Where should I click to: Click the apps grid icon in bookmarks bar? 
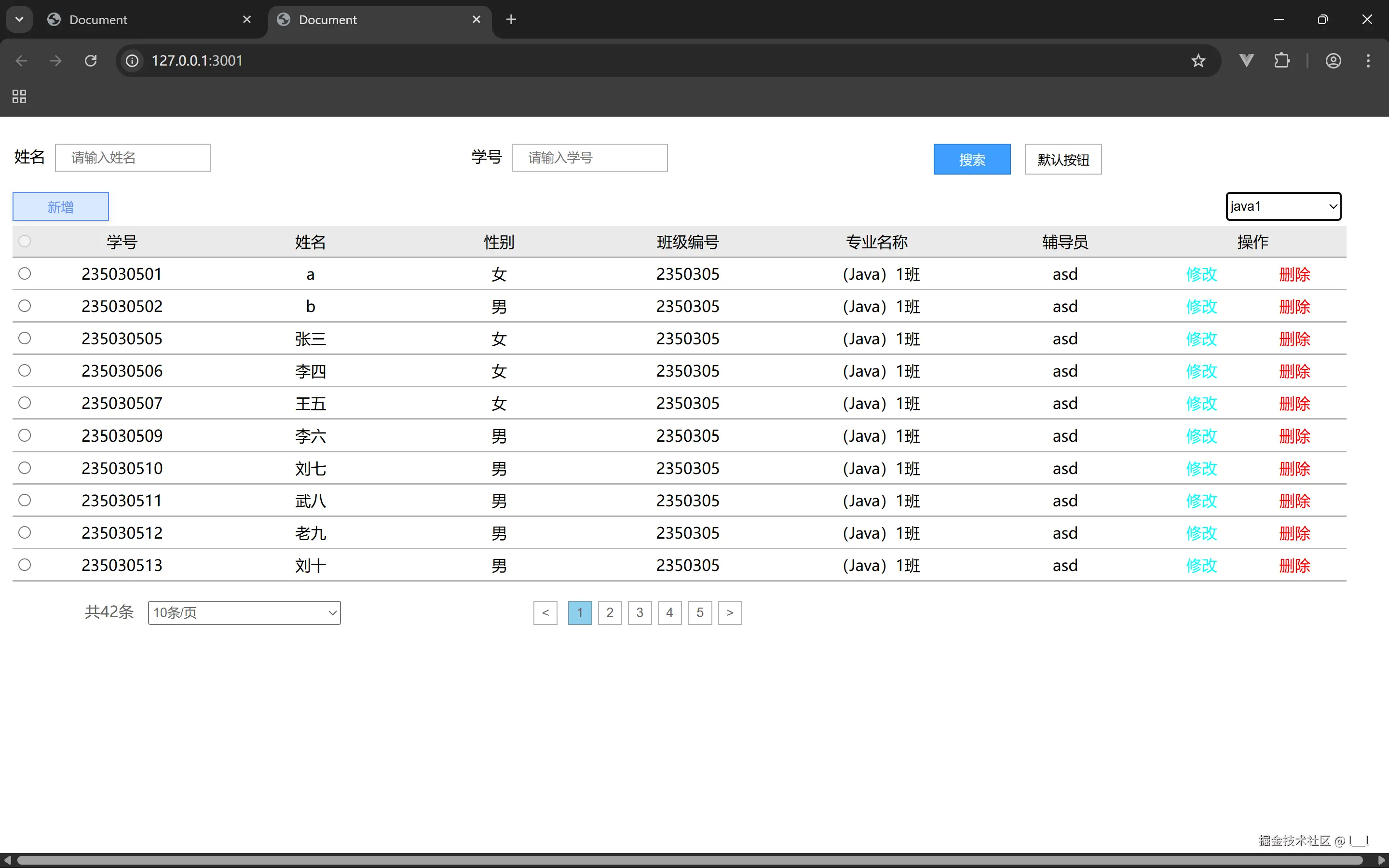coord(19,96)
